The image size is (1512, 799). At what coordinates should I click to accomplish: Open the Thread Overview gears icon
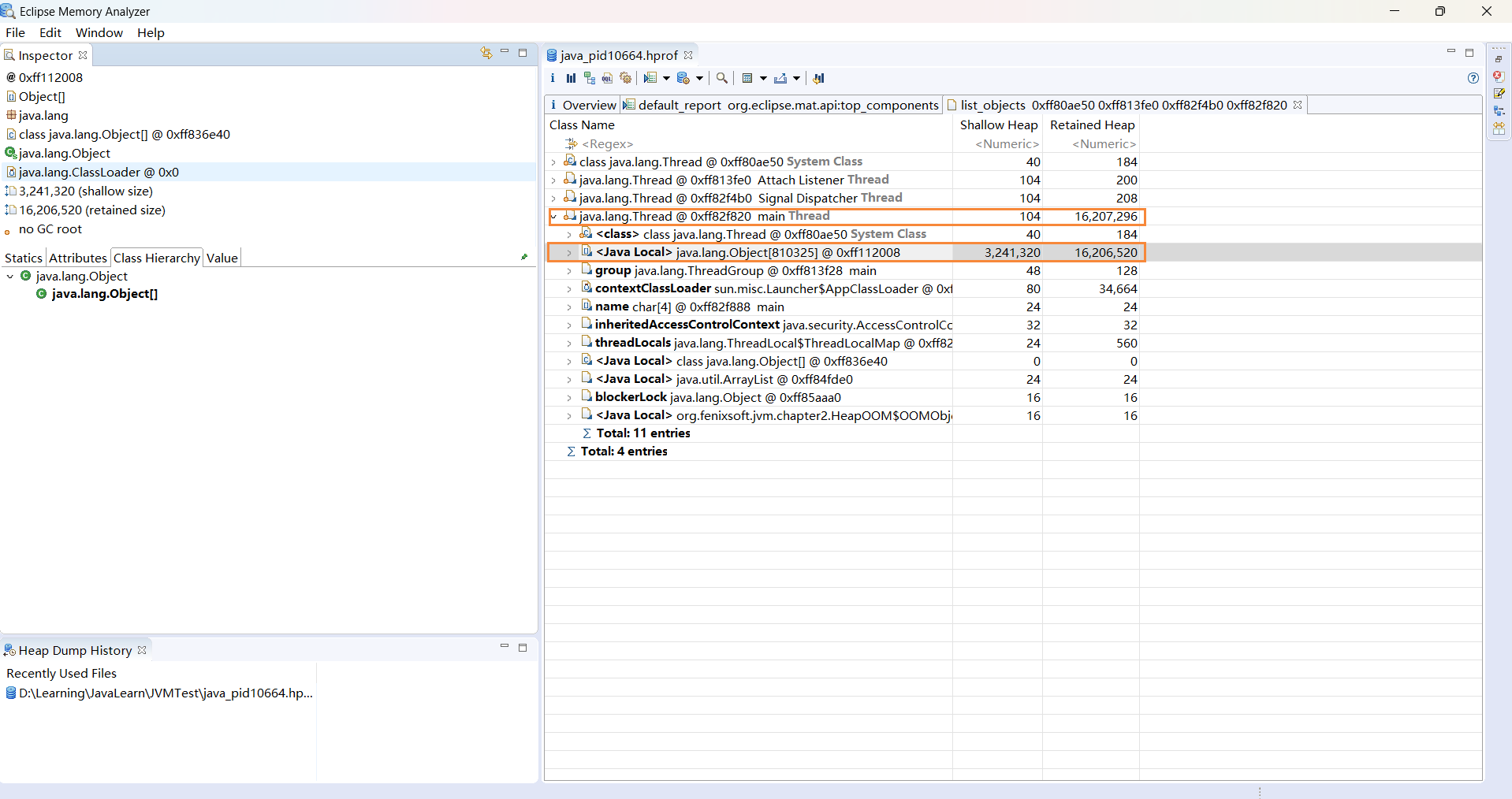coord(626,78)
